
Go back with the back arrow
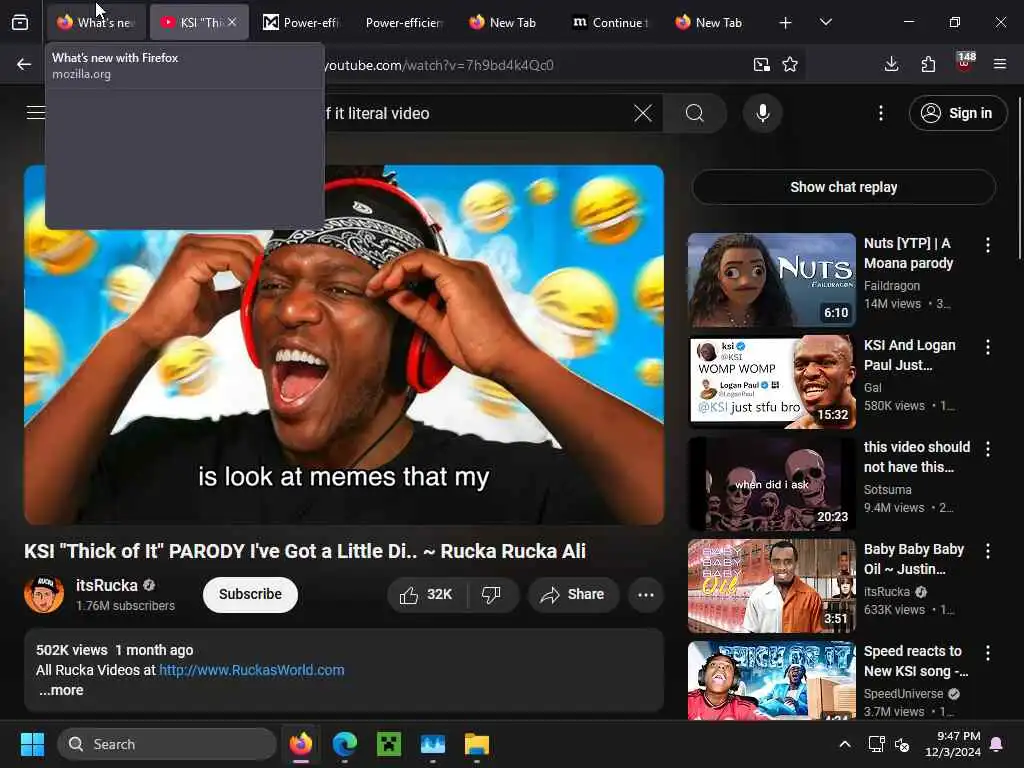[x=24, y=64]
